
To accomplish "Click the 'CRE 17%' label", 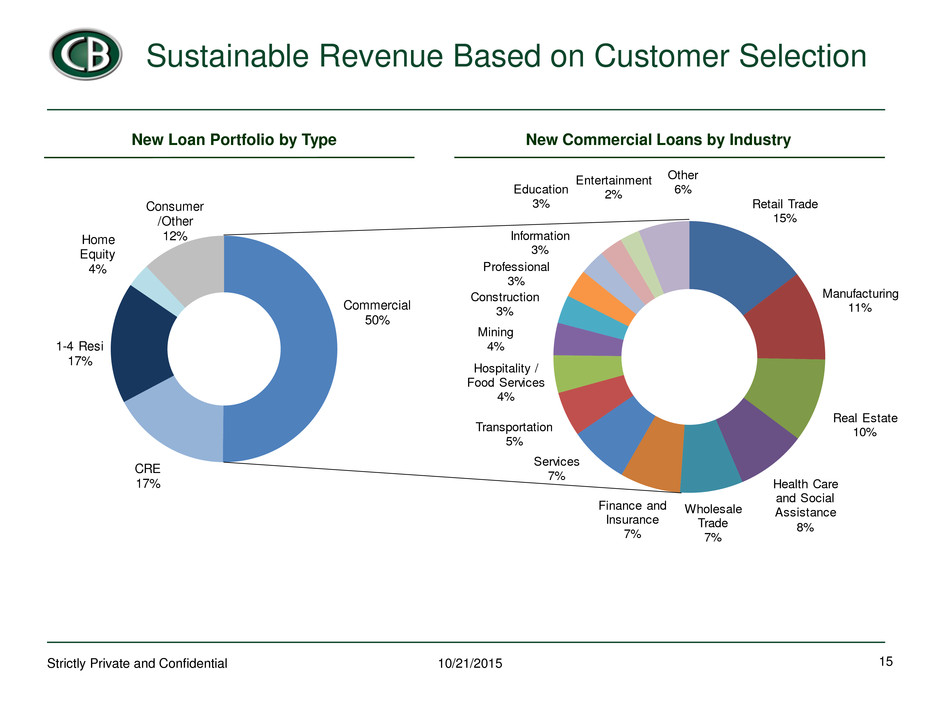I will tap(147, 476).
